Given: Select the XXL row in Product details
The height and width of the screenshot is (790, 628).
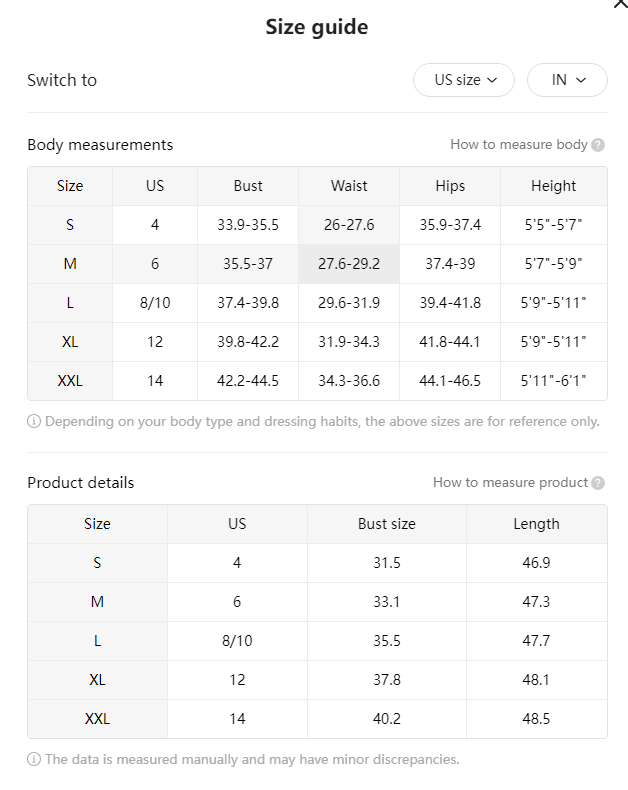Looking at the screenshot, I should tap(317, 719).
